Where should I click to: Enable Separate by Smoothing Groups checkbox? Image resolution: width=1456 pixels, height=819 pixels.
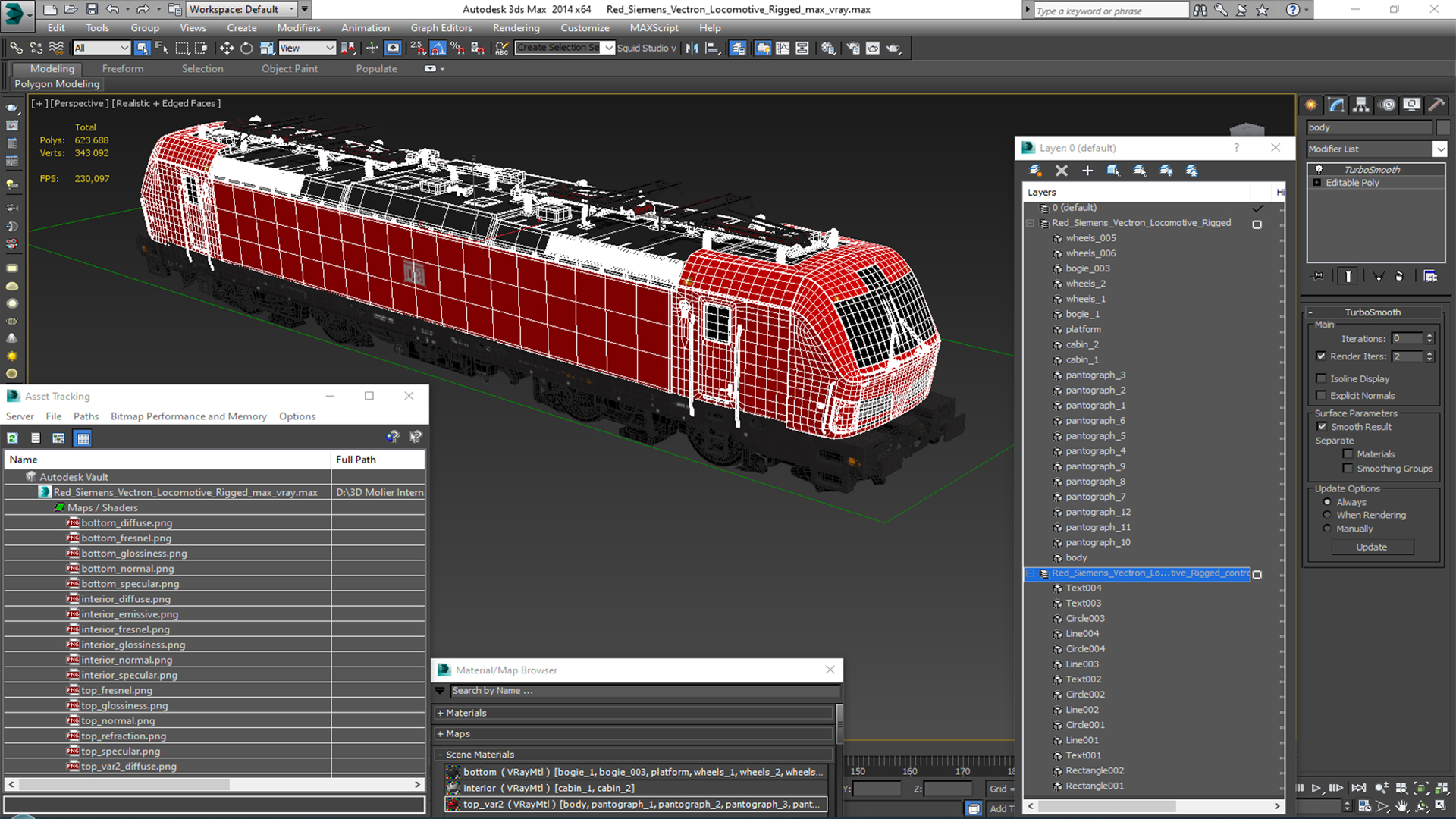click(x=1348, y=469)
